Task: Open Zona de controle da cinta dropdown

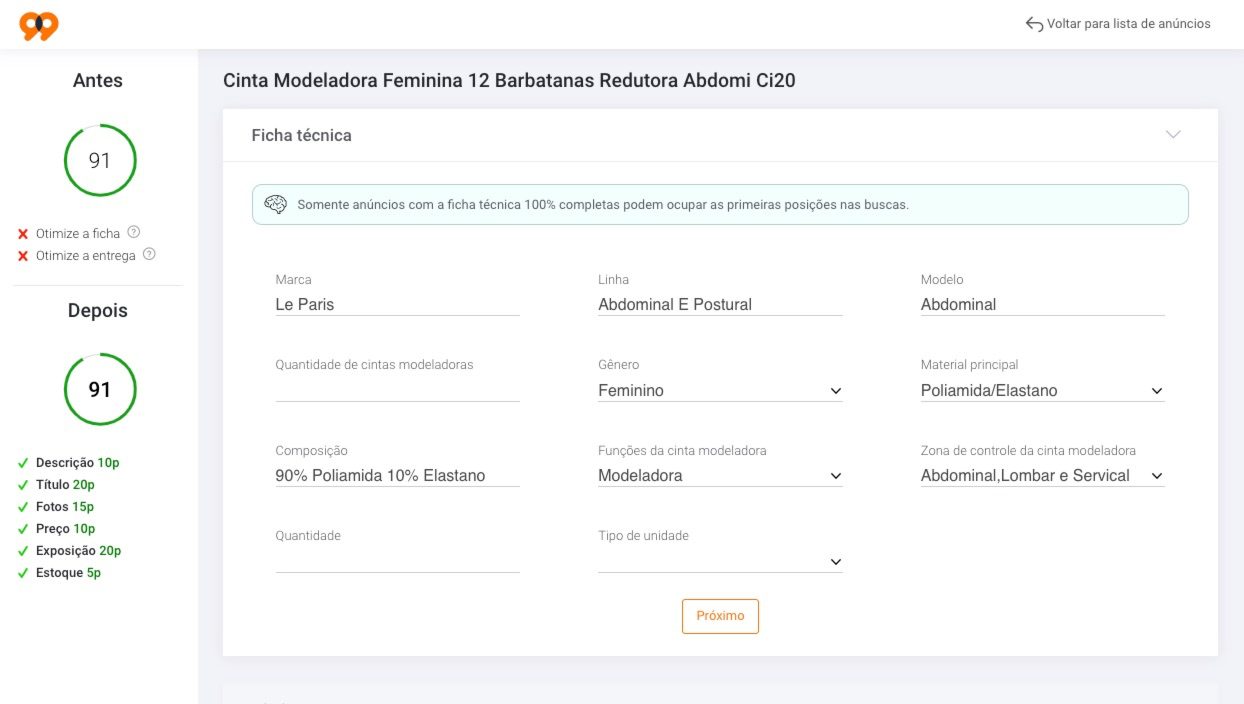Action: coord(1042,476)
